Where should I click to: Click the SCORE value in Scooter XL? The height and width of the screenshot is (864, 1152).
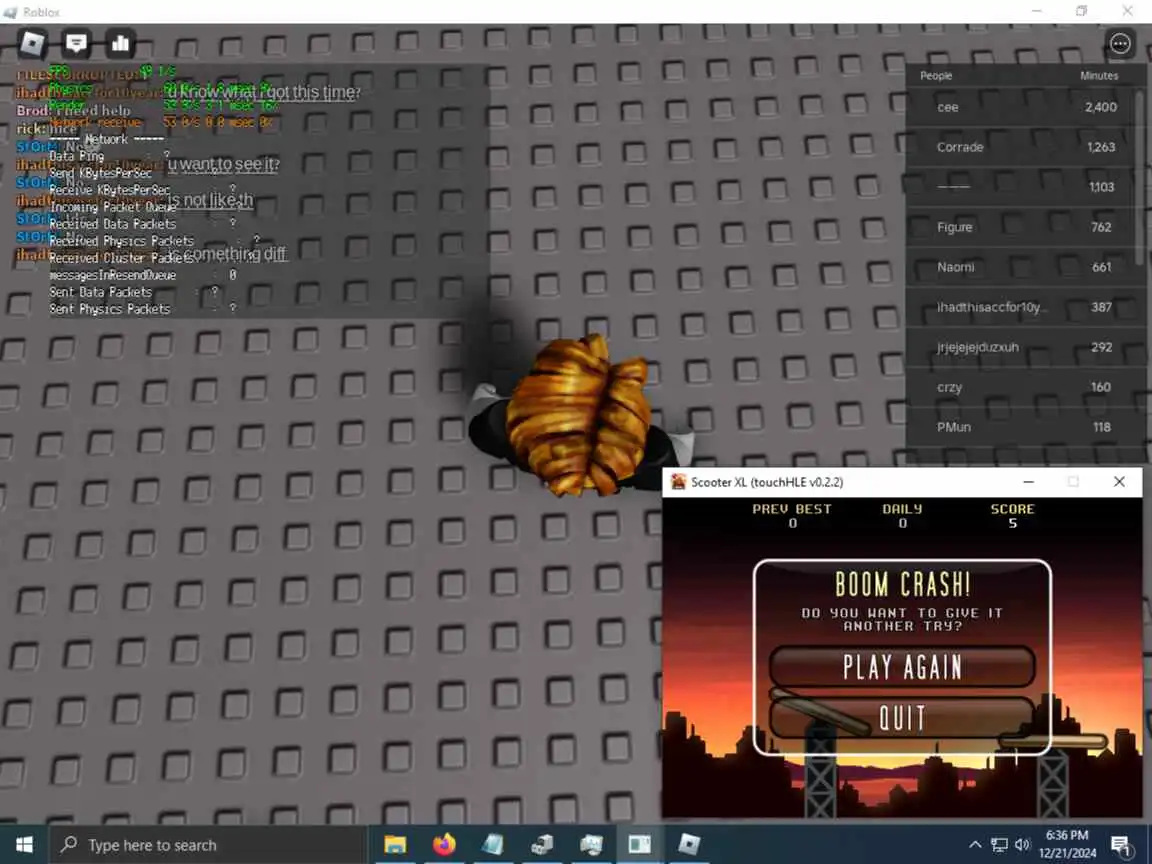[1012, 523]
